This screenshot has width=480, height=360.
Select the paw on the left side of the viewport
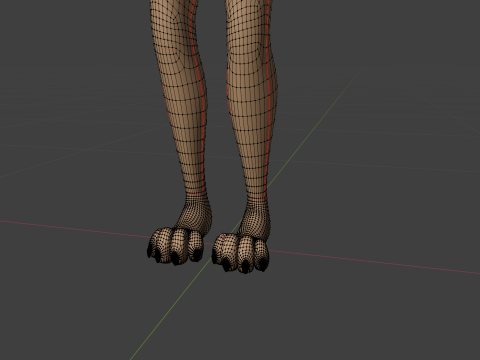178,230
